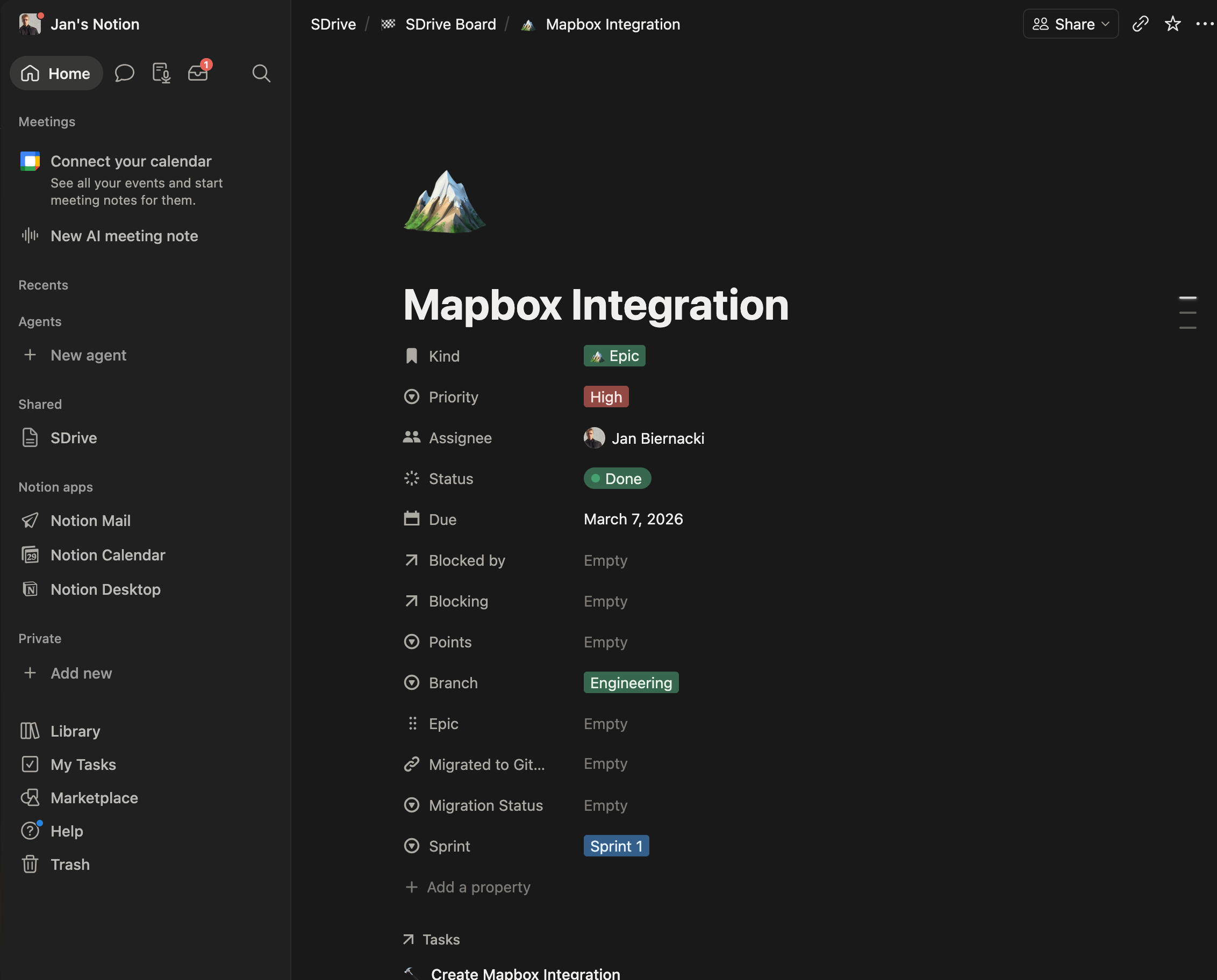This screenshot has width=1217, height=980.
Task: Change the Sprint 1 value tag
Action: tap(616, 846)
